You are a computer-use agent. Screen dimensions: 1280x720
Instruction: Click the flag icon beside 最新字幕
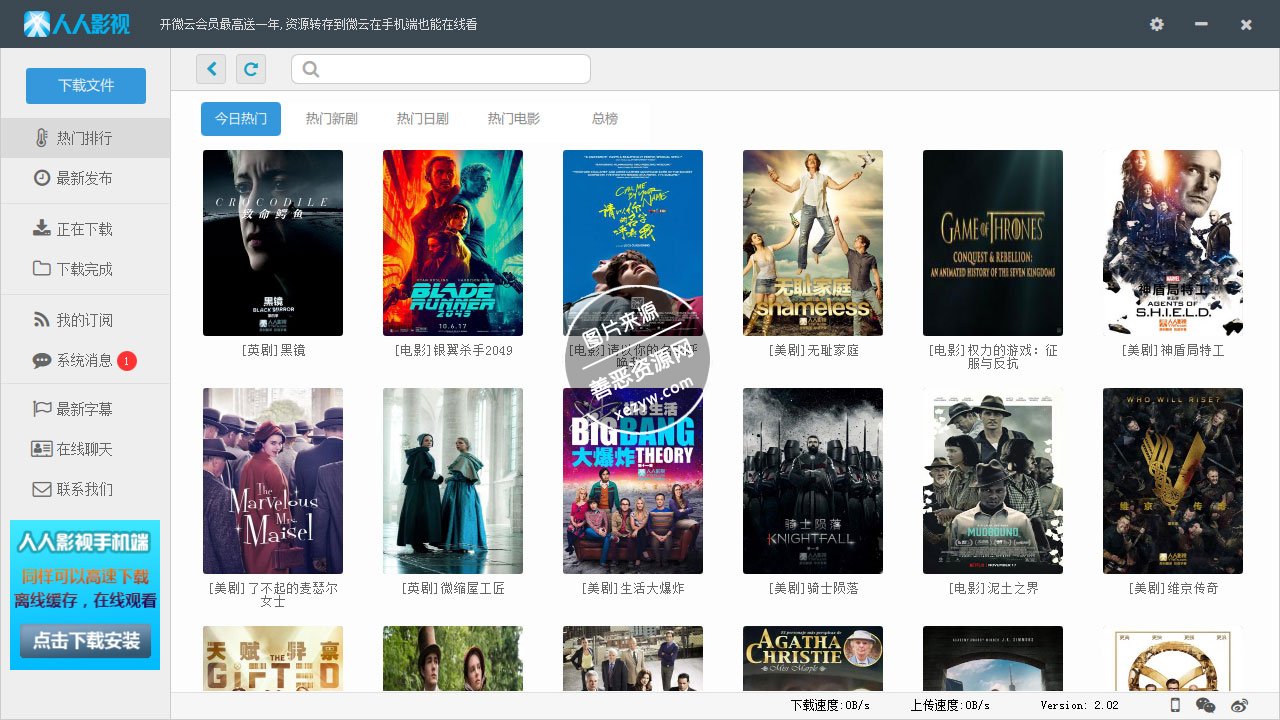click(42, 409)
